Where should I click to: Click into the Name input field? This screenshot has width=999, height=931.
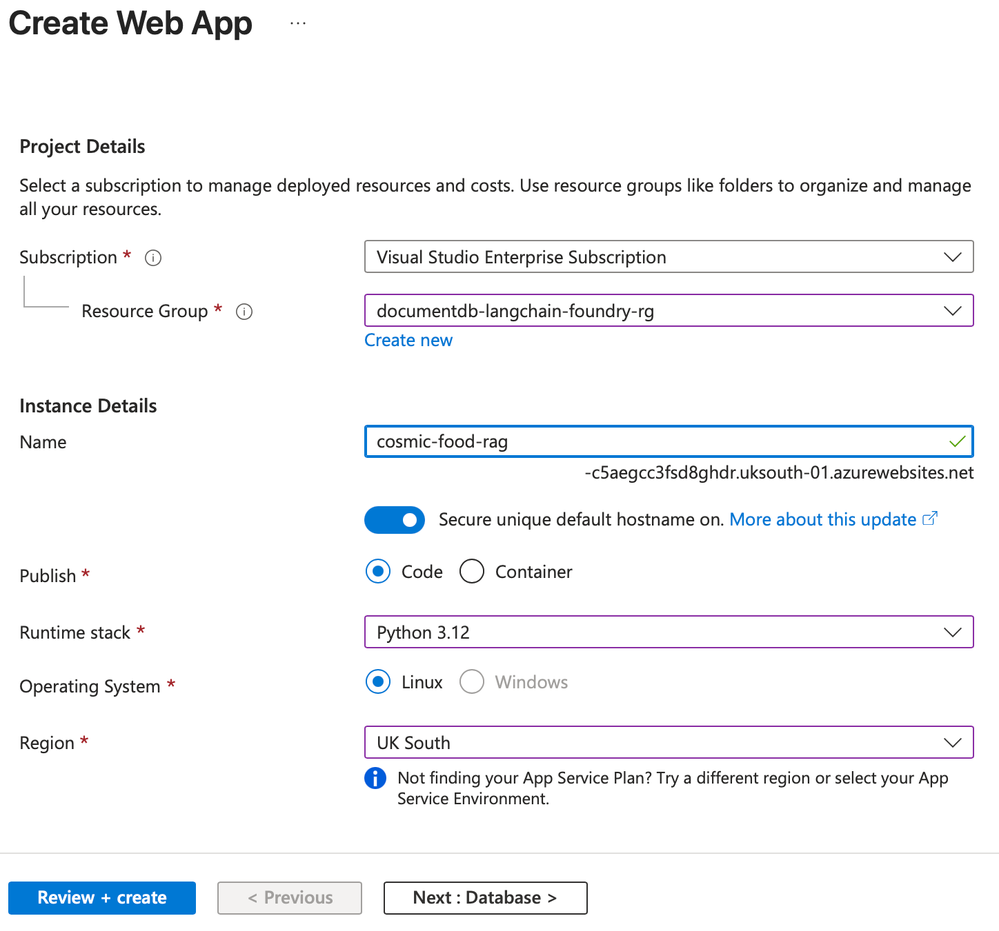point(650,441)
